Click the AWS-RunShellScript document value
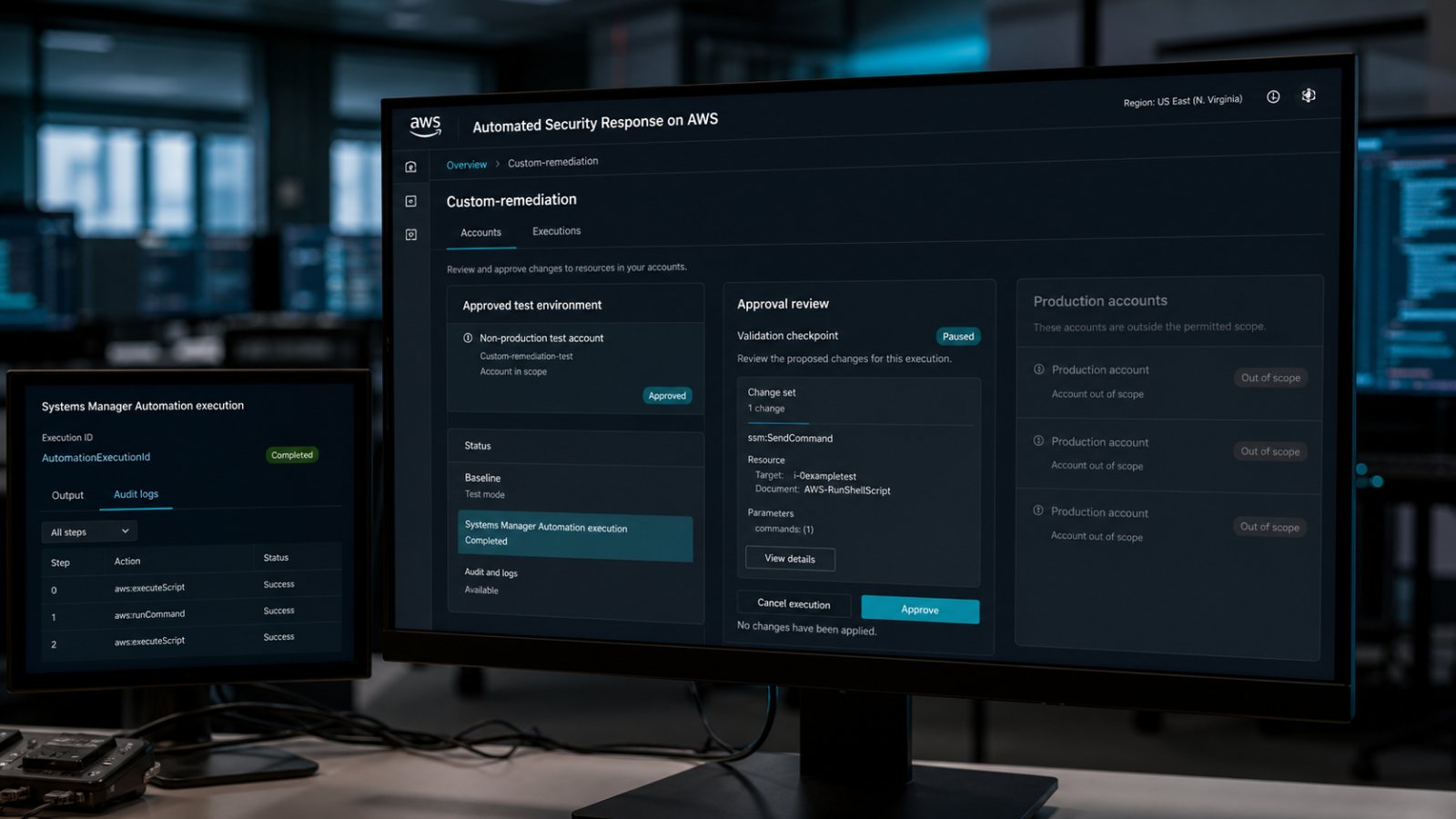1456x819 pixels. tap(847, 490)
